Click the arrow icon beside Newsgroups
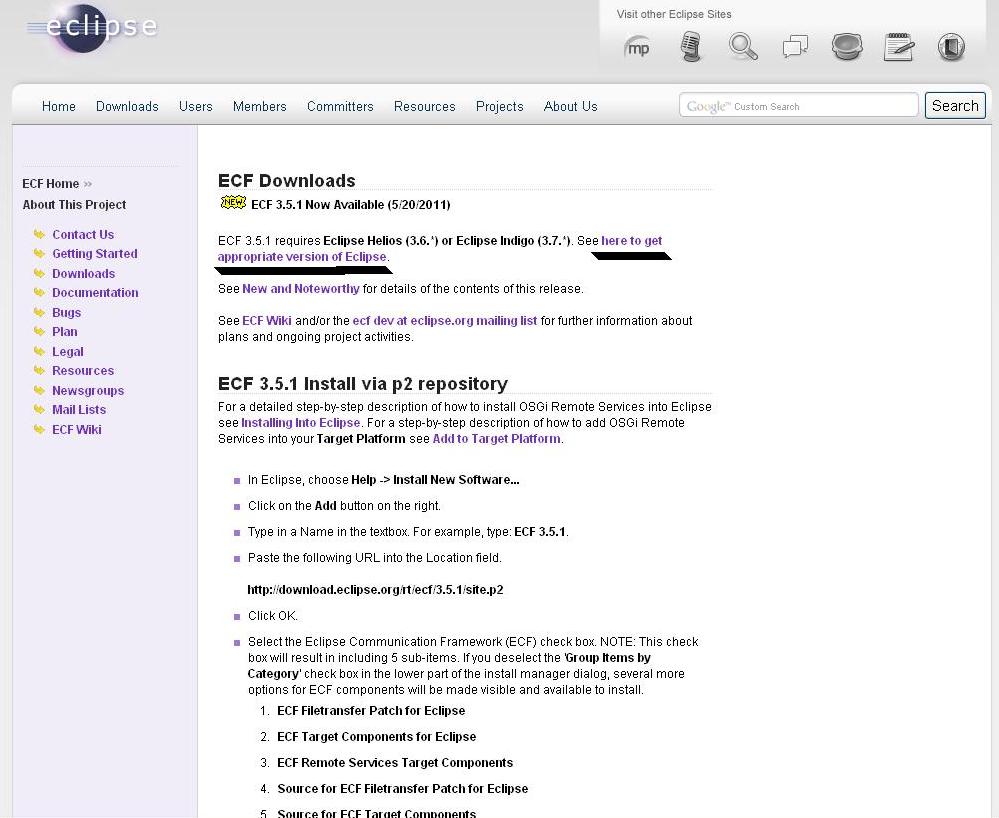Viewport: 999px width, 818px height. tap(40, 390)
